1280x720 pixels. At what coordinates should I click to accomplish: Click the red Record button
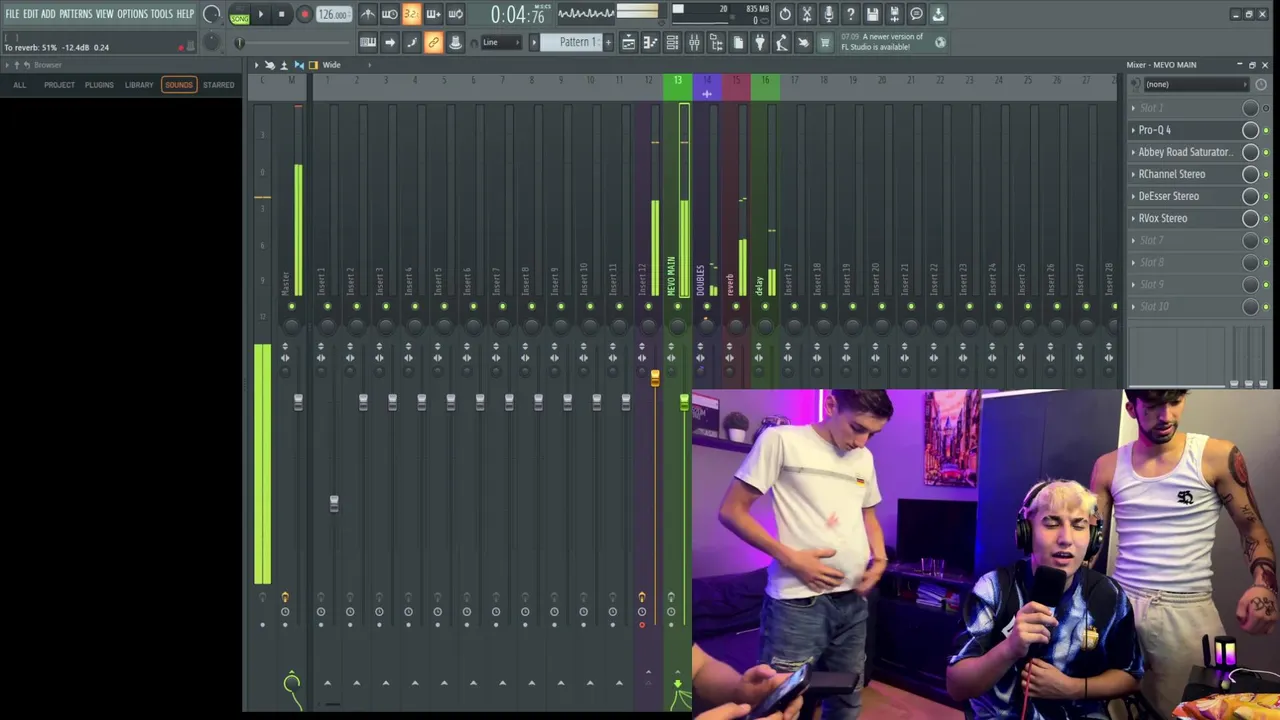tap(304, 14)
